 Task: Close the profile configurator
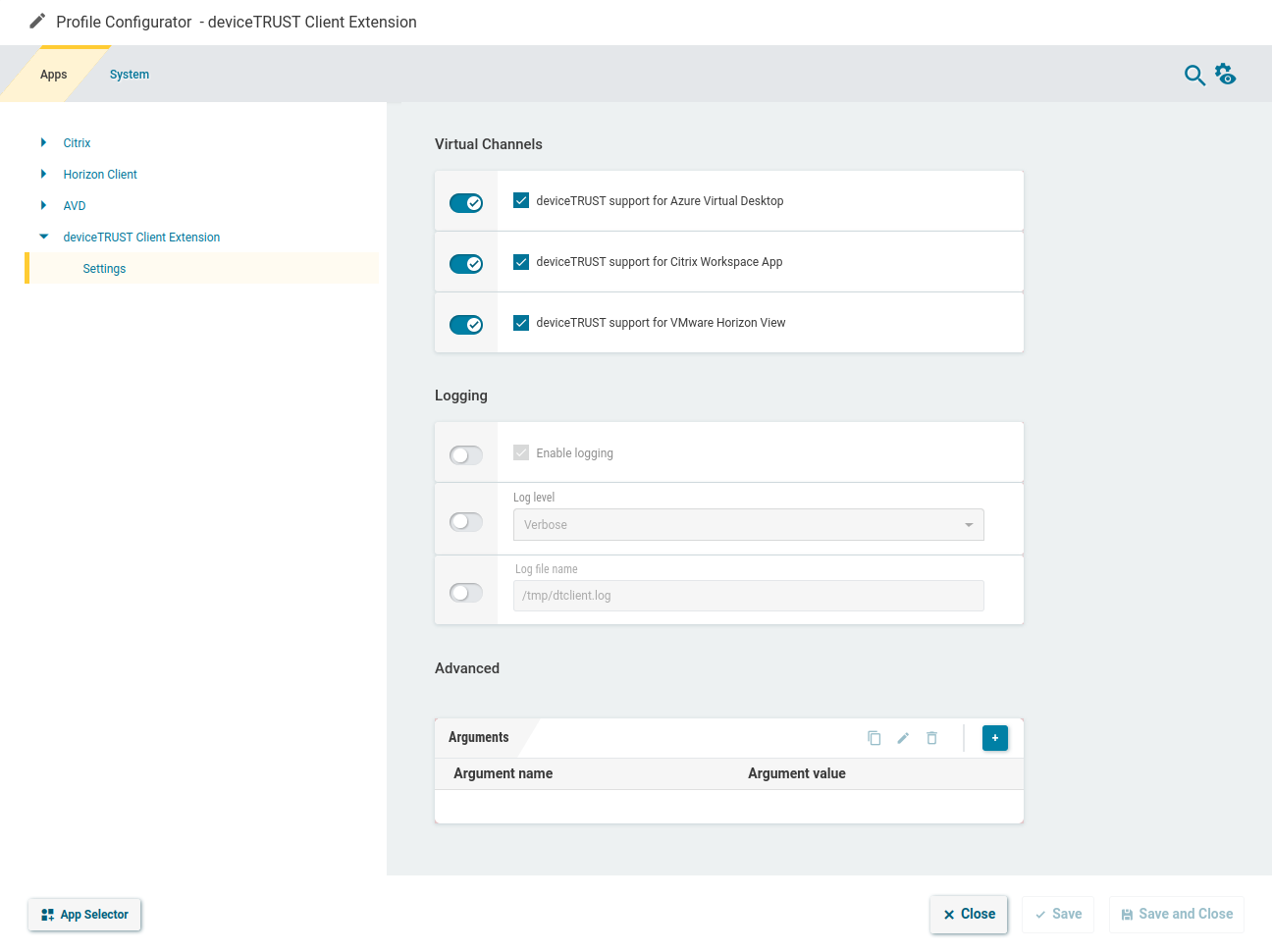click(969, 914)
